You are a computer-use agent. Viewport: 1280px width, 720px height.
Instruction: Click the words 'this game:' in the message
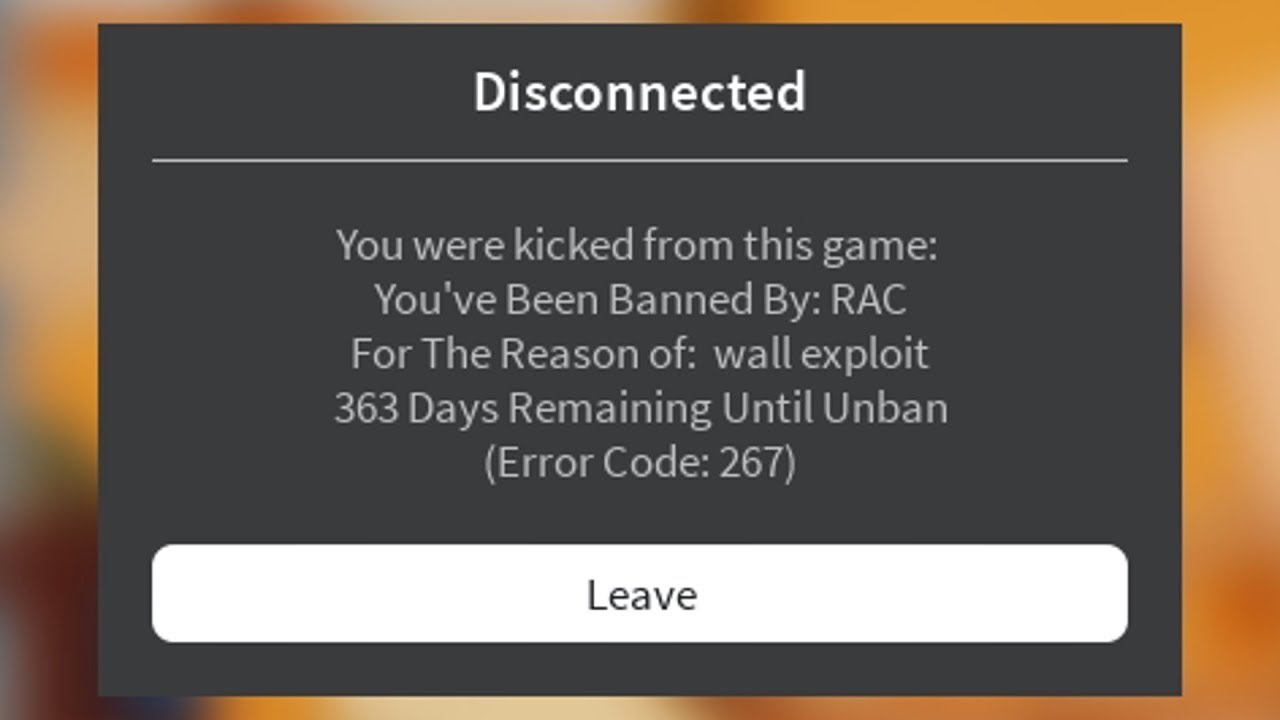point(840,246)
